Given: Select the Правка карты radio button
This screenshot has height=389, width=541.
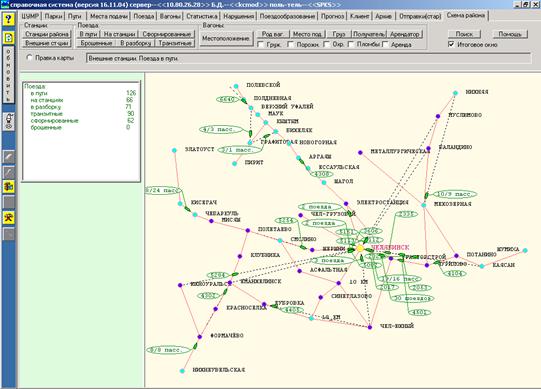Looking at the screenshot, I should click(29, 58).
